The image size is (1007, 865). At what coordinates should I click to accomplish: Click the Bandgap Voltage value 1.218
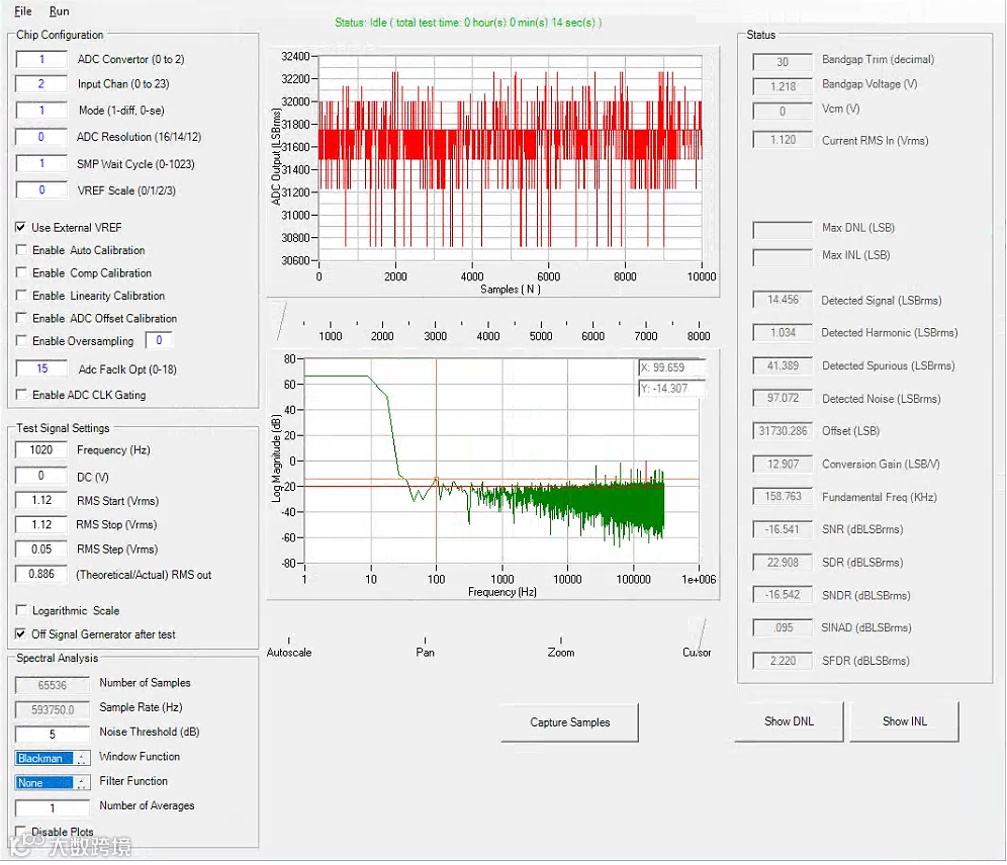click(782, 86)
